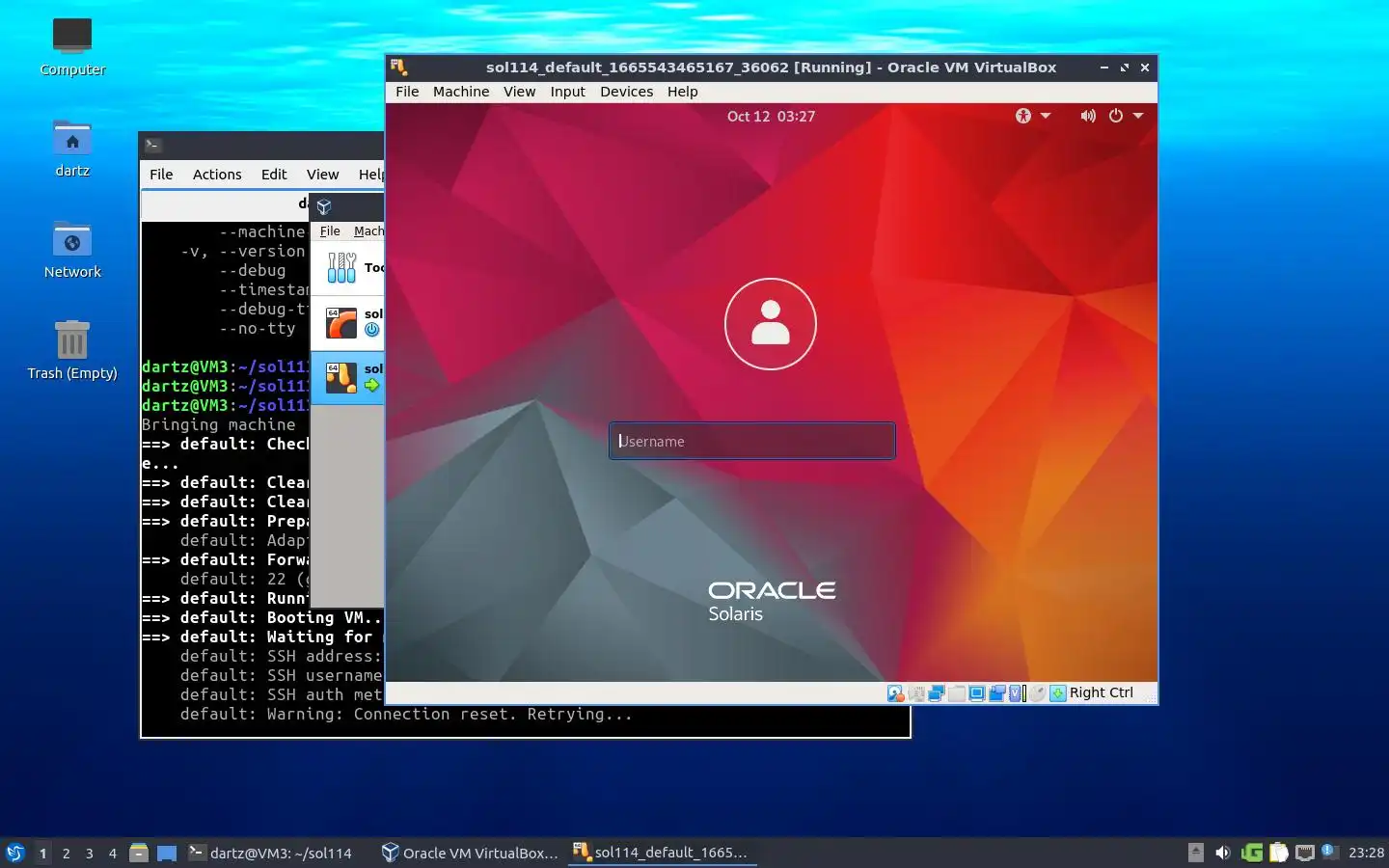Open the start menu on the taskbar
The image size is (1389, 868).
(14, 853)
